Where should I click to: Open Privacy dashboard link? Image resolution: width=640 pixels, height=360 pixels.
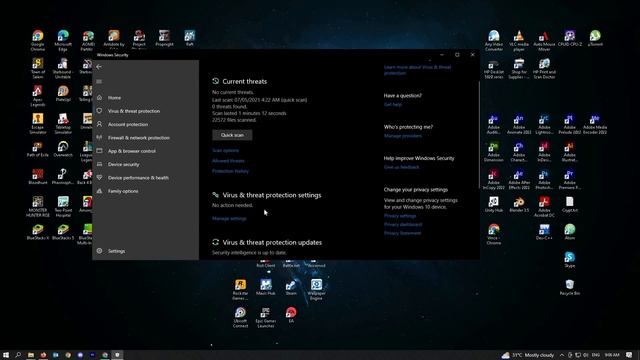403,224
